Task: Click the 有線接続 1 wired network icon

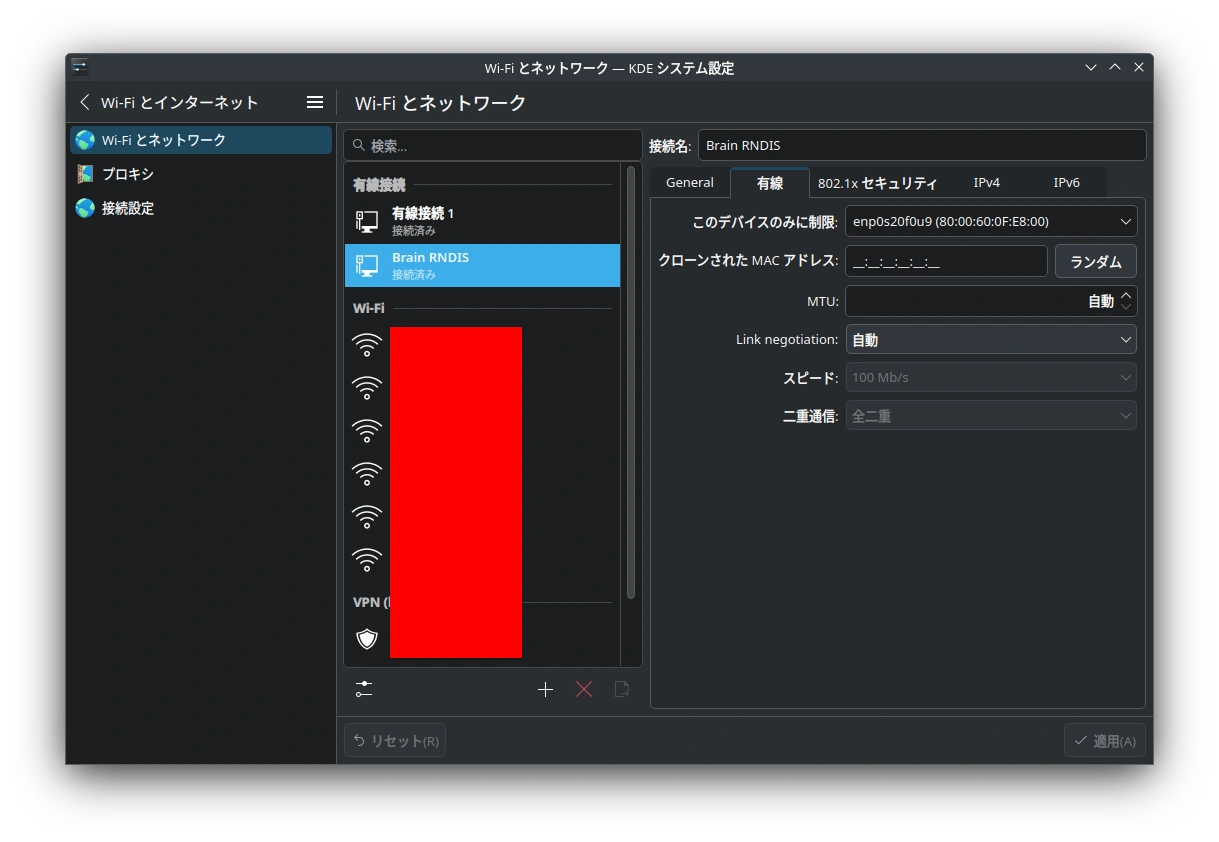Action: pos(367,221)
